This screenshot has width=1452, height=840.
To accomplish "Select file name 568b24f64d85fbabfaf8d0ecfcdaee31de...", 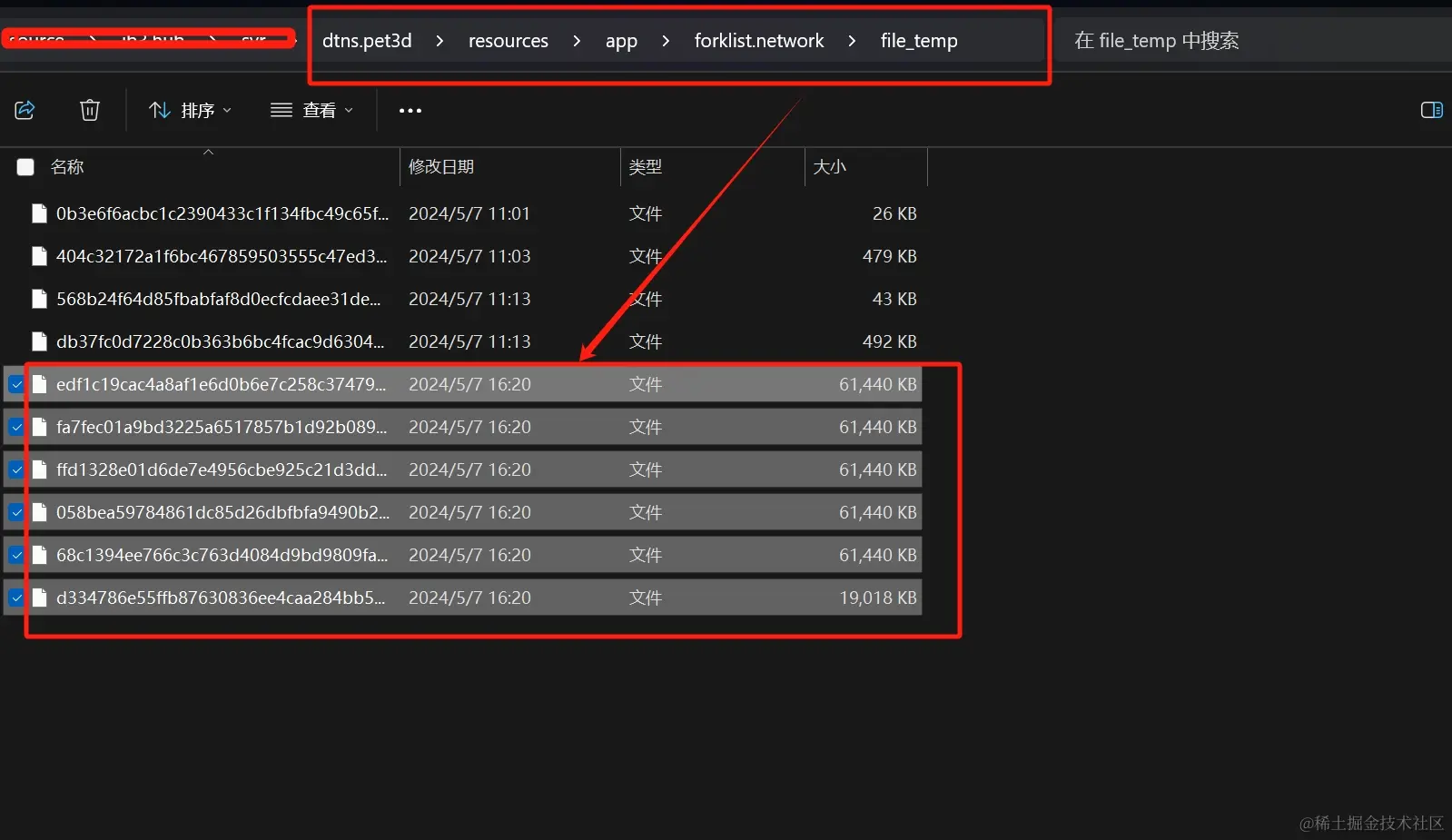I will (x=219, y=299).
